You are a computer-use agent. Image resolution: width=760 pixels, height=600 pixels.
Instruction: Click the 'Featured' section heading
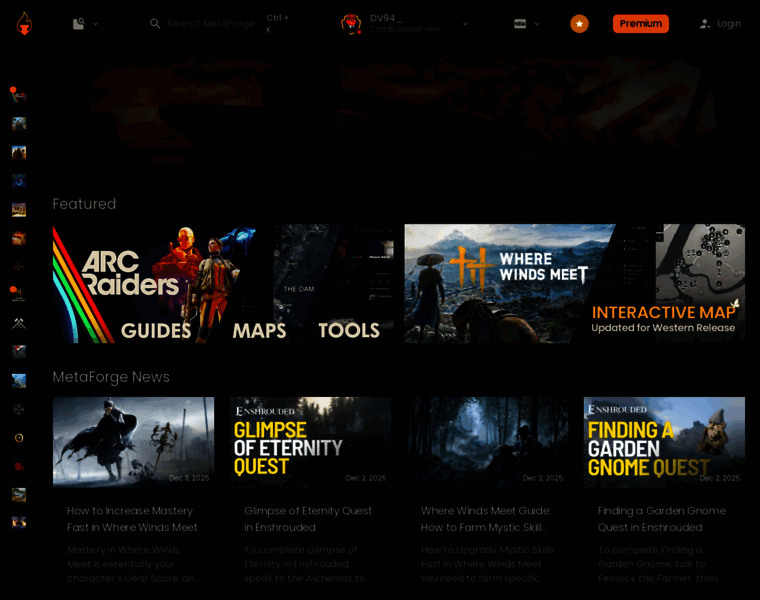click(x=84, y=204)
